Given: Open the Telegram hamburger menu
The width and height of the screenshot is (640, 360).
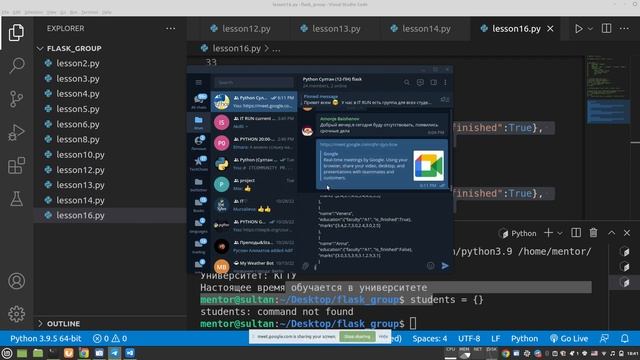Looking at the screenshot, I should point(198,82).
